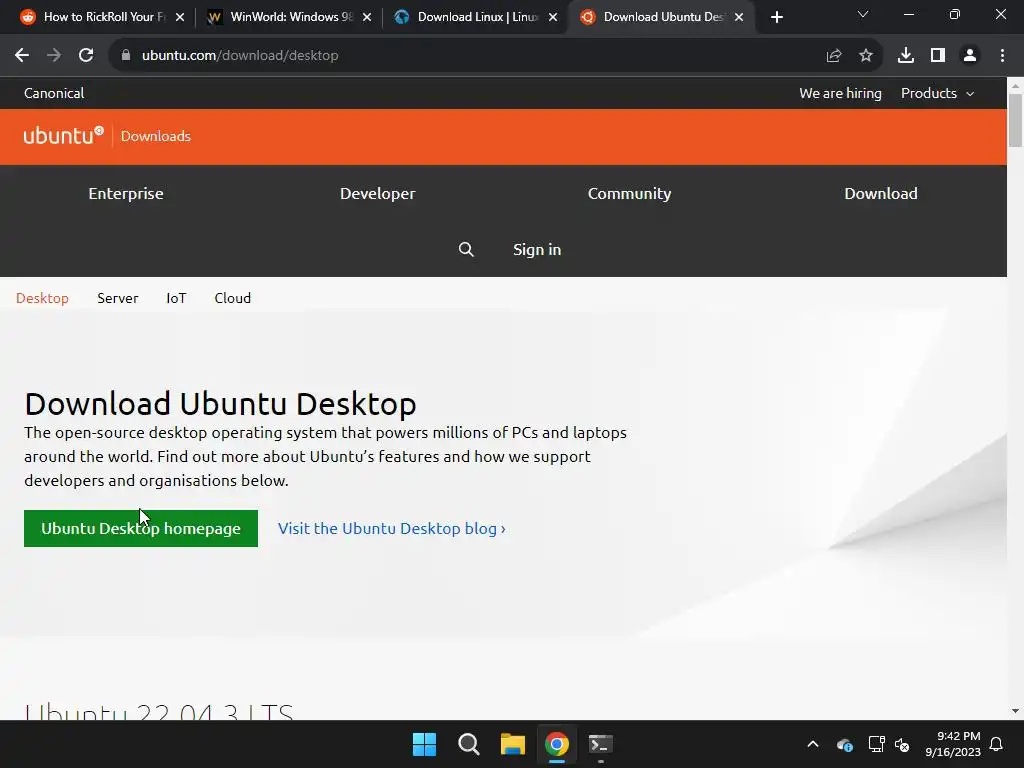Click the Canonical link

(x=54, y=93)
